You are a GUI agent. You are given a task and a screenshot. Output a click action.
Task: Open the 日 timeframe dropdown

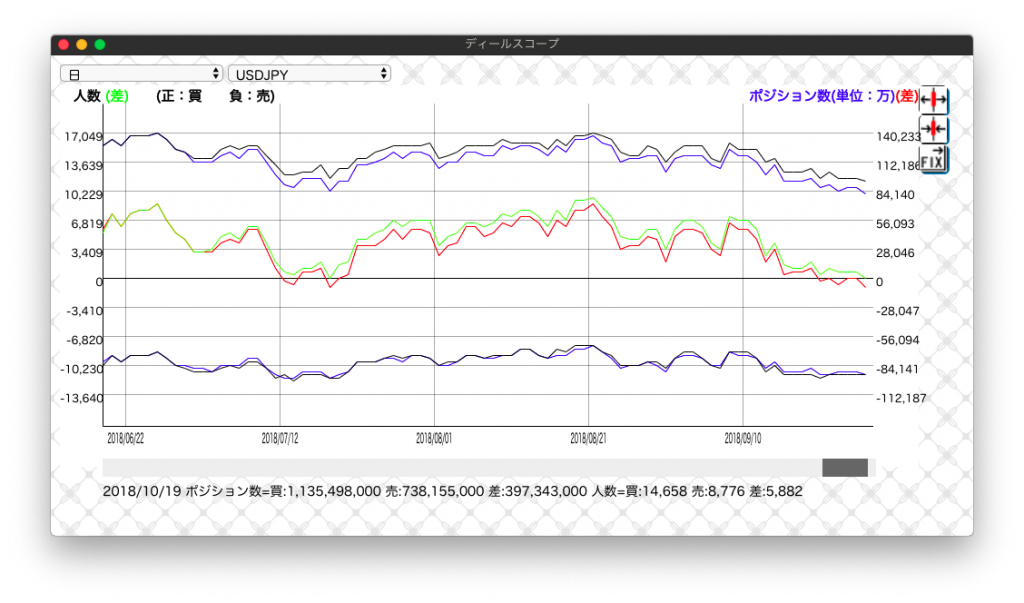tap(142, 74)
